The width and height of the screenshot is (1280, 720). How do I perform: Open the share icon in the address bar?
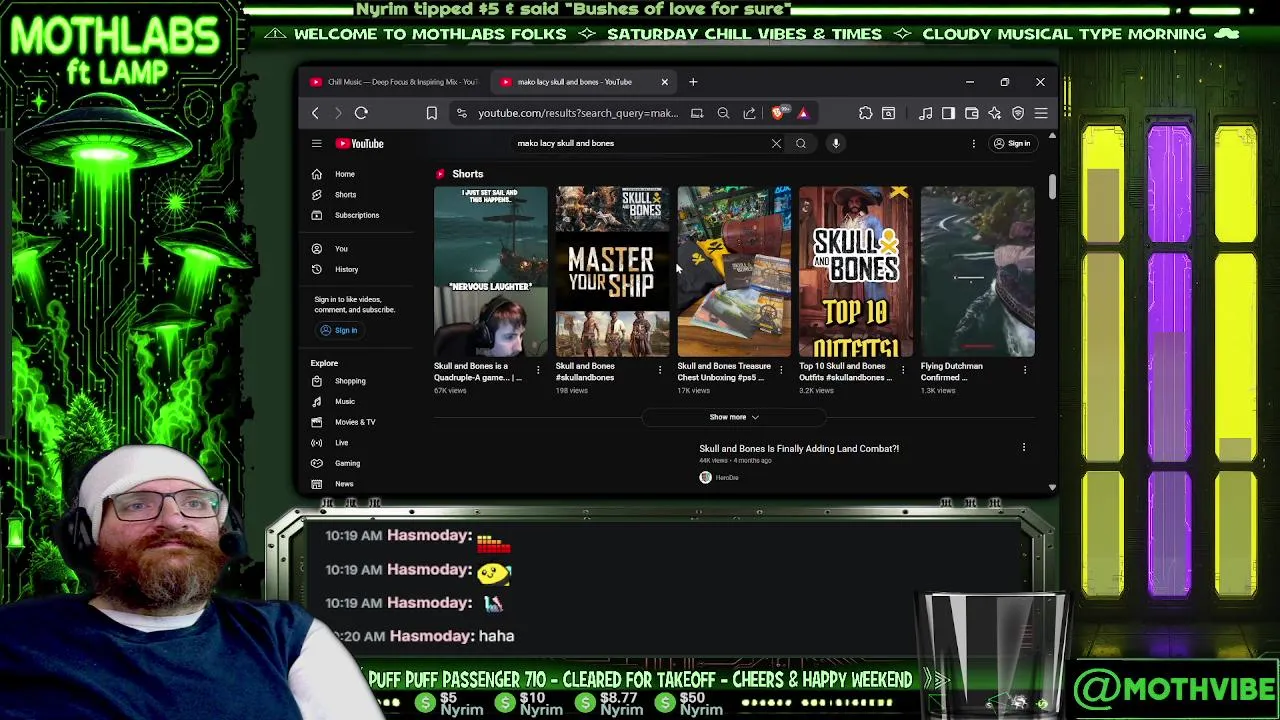tap(749, 113)
